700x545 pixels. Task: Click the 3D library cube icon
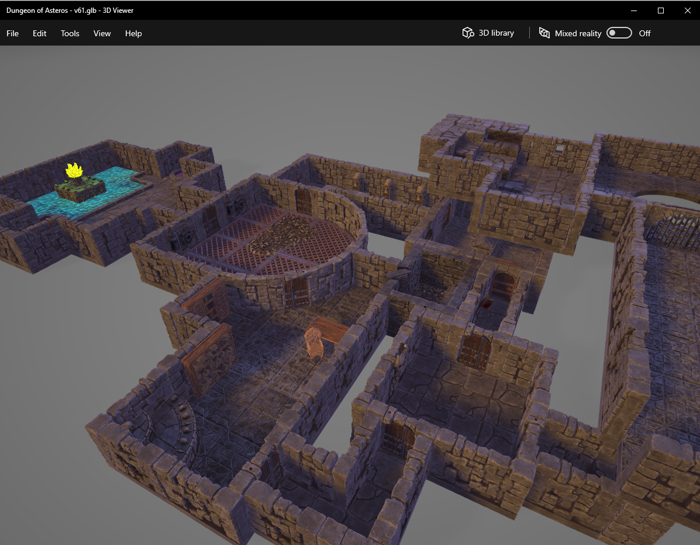[x=468, y=33]
